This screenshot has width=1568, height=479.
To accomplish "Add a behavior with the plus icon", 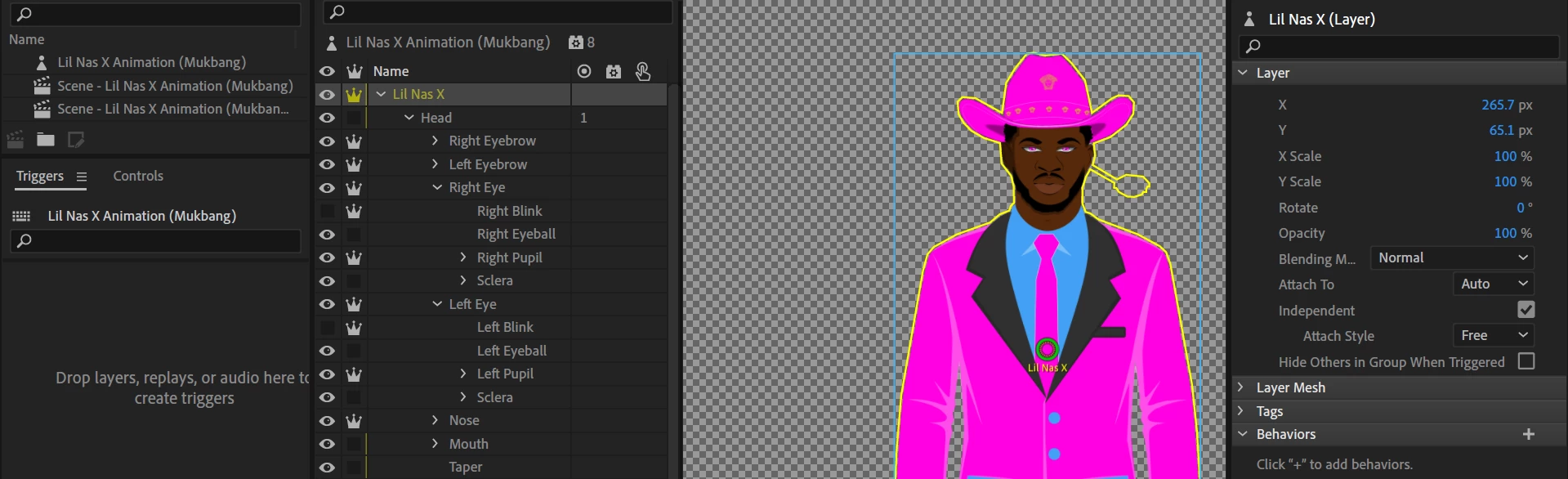I will 1528,434.
